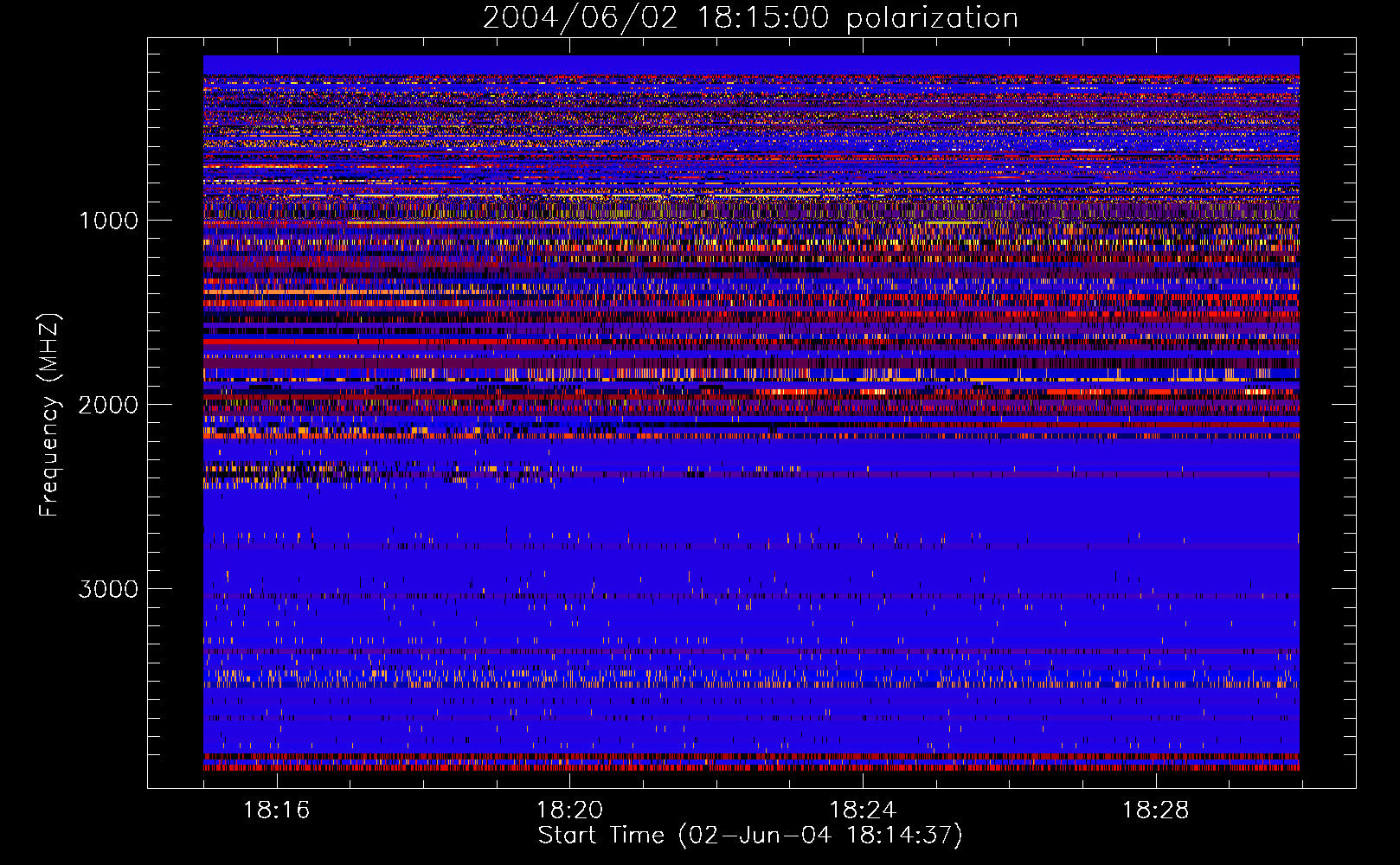The image size is (1400, 865).
Task: Click the plot title '2004/06/02 18:15:00 polarization'
Action: point(750,18)
